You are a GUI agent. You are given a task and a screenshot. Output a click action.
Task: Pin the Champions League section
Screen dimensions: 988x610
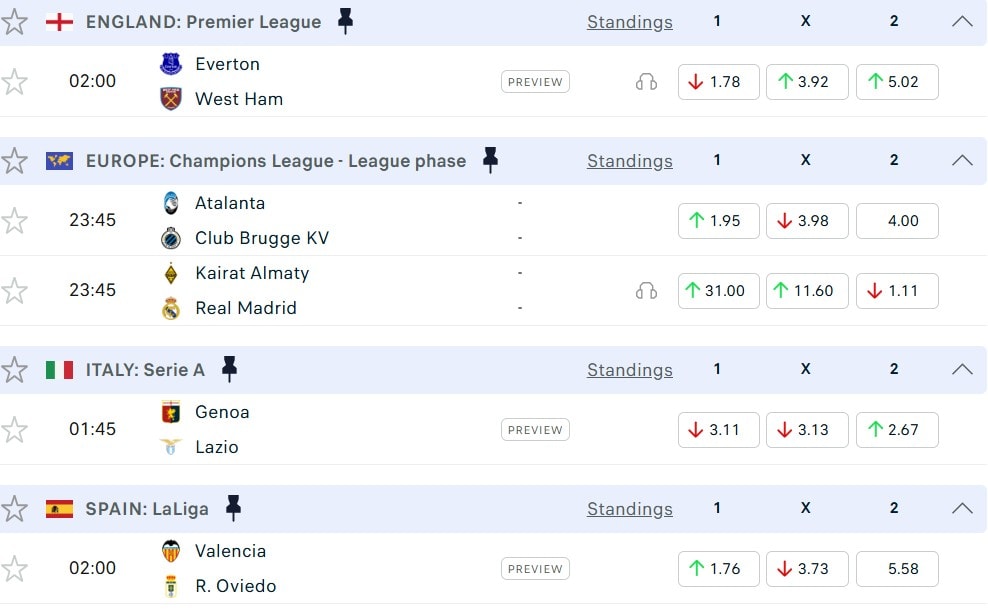point(489,160)
